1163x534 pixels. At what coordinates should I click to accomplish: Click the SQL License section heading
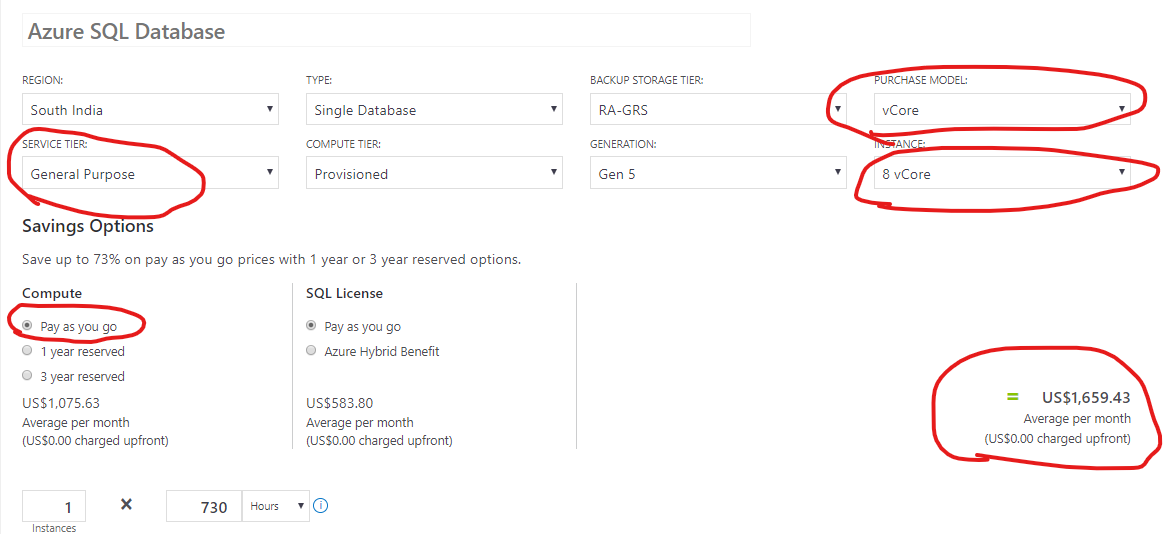pos(344,293)
